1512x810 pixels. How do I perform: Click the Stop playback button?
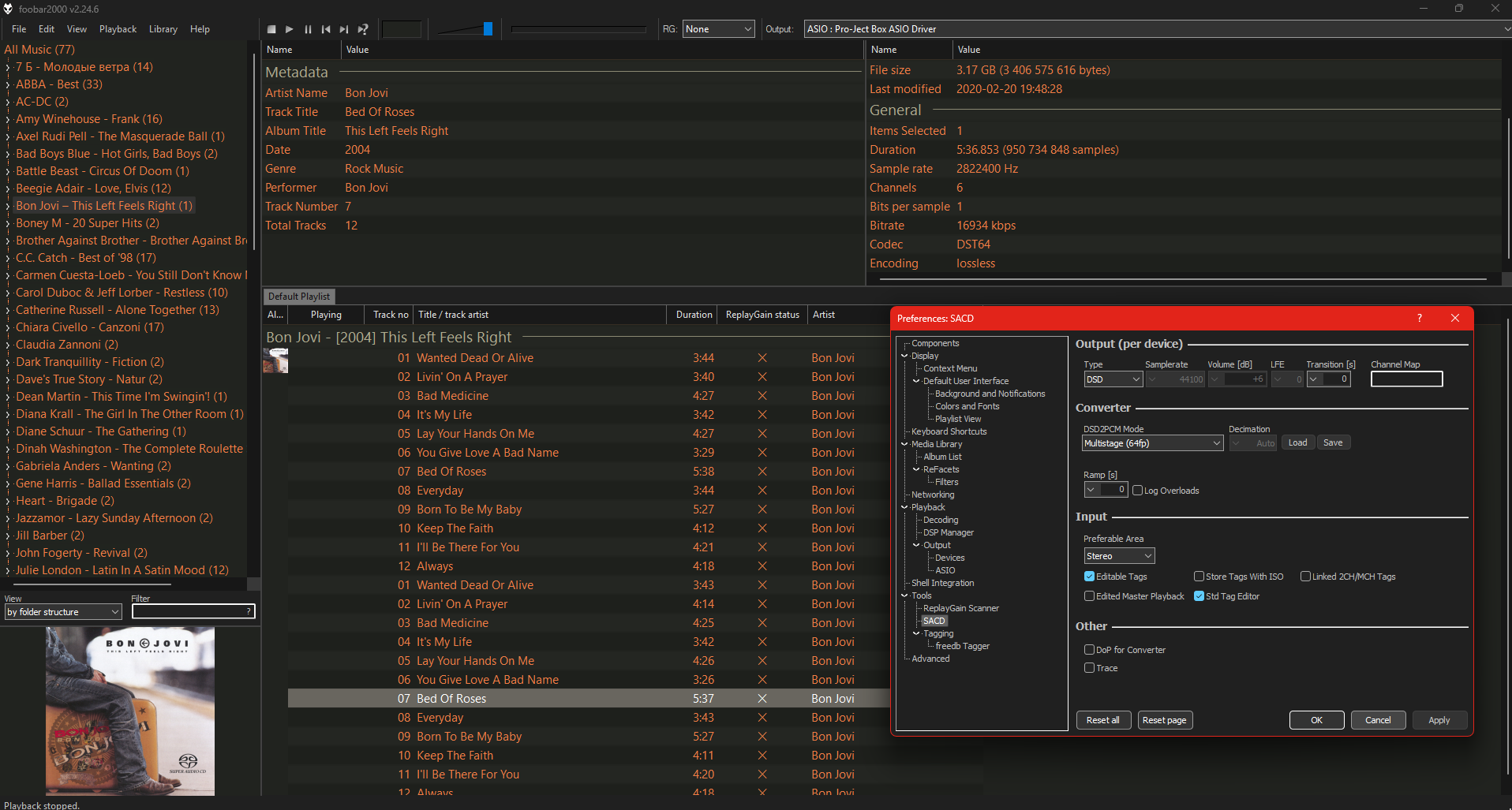click(x=271, y=29)
